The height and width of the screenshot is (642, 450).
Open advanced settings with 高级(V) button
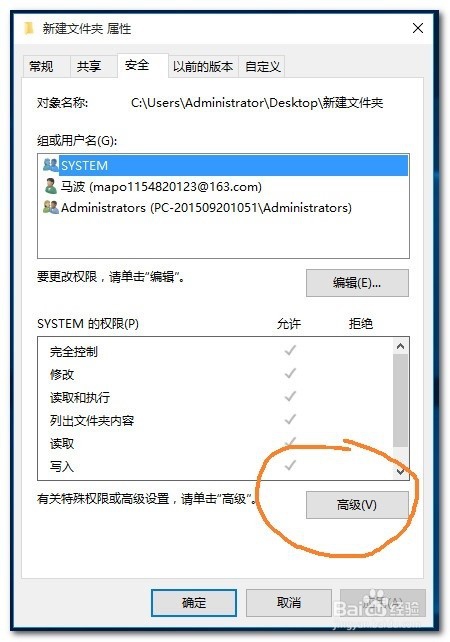click(x=357, y=505)
